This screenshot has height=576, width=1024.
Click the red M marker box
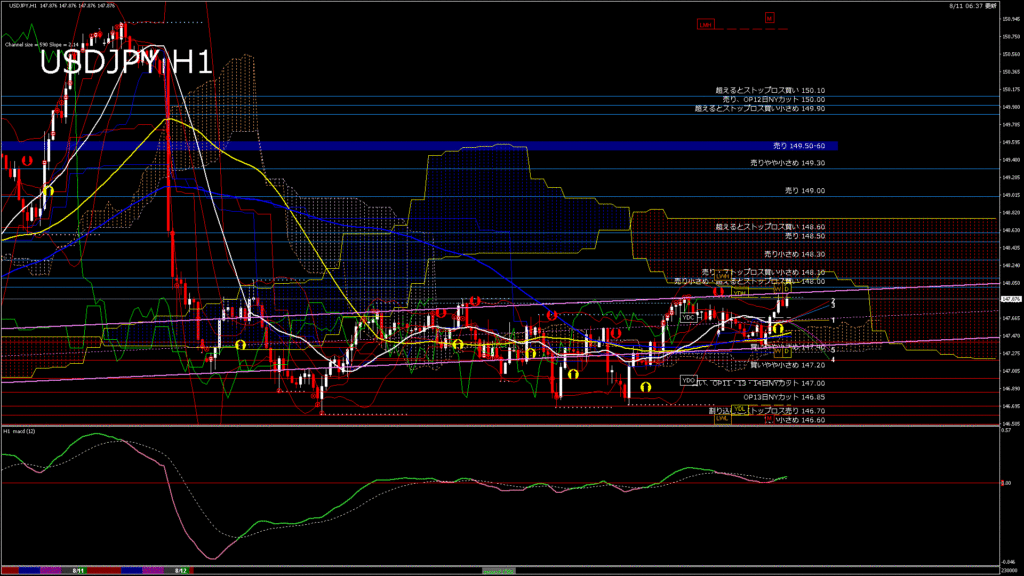pyautogui.click(x=769, y=18)
